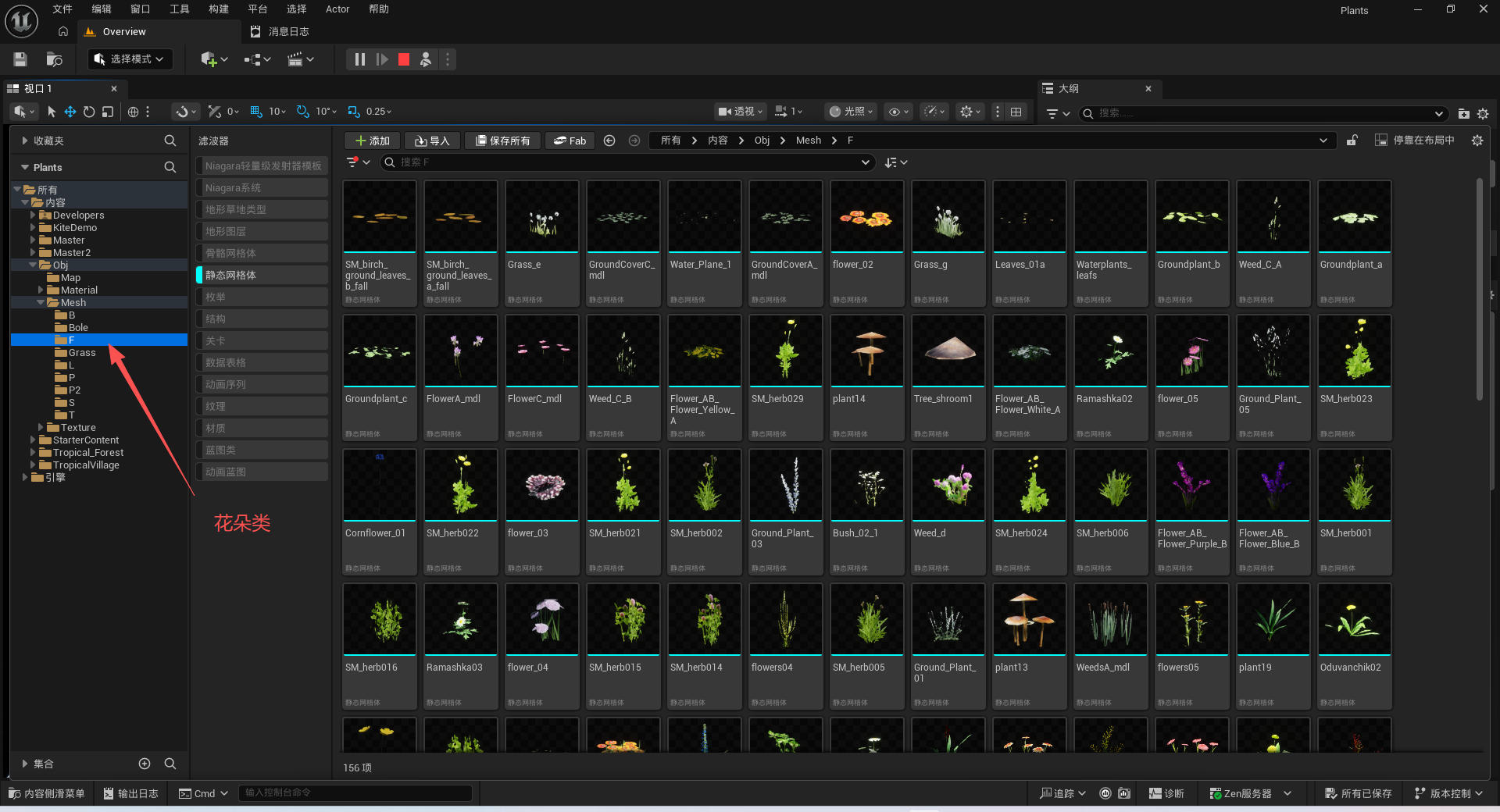Open the 文件 menu
This screenshot has width=1500, height=812.
click(x=62, y=9)
